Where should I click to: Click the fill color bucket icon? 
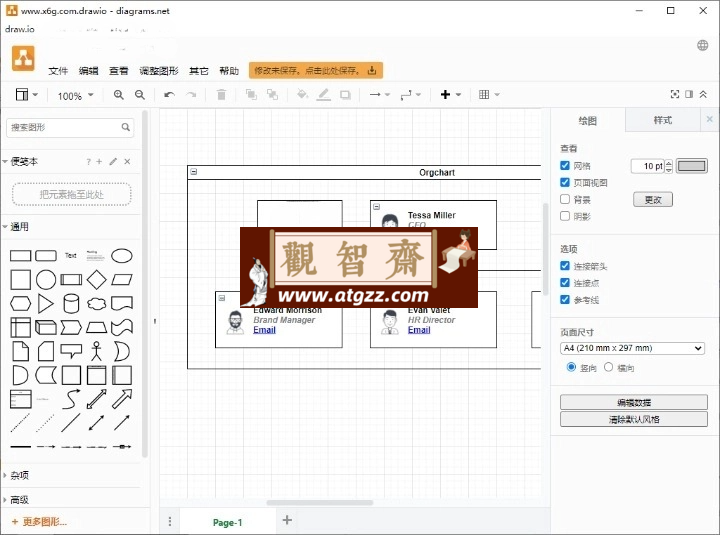click(x=302, y=95)
